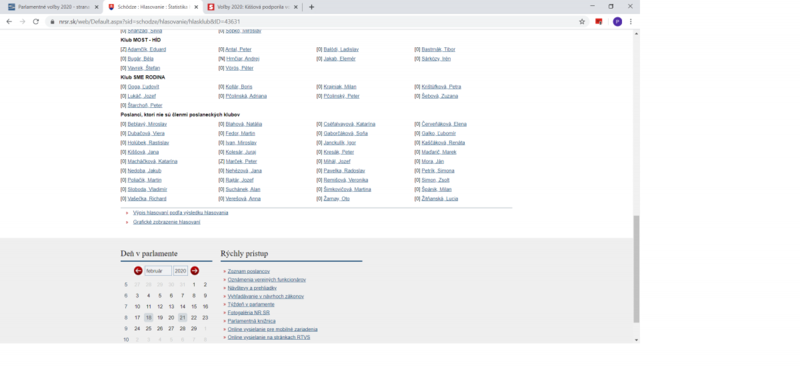The height and width of the screenshot is (373, 800).
Task: Open Online vysielanie na stránkach RTVS link
Action: click(269, 337)
